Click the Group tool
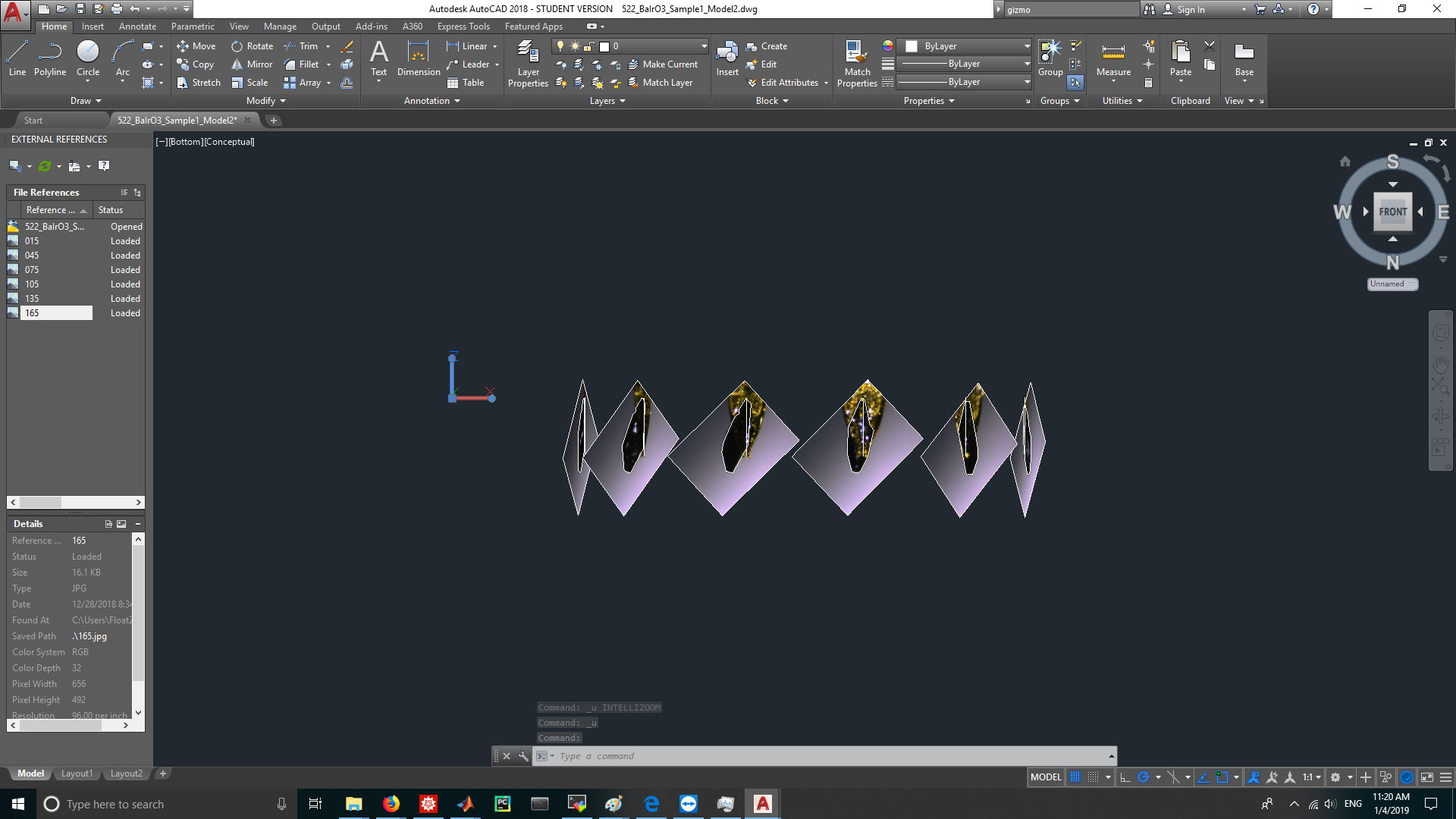This screenshot has width=1456, height=819. (1050, 59)
